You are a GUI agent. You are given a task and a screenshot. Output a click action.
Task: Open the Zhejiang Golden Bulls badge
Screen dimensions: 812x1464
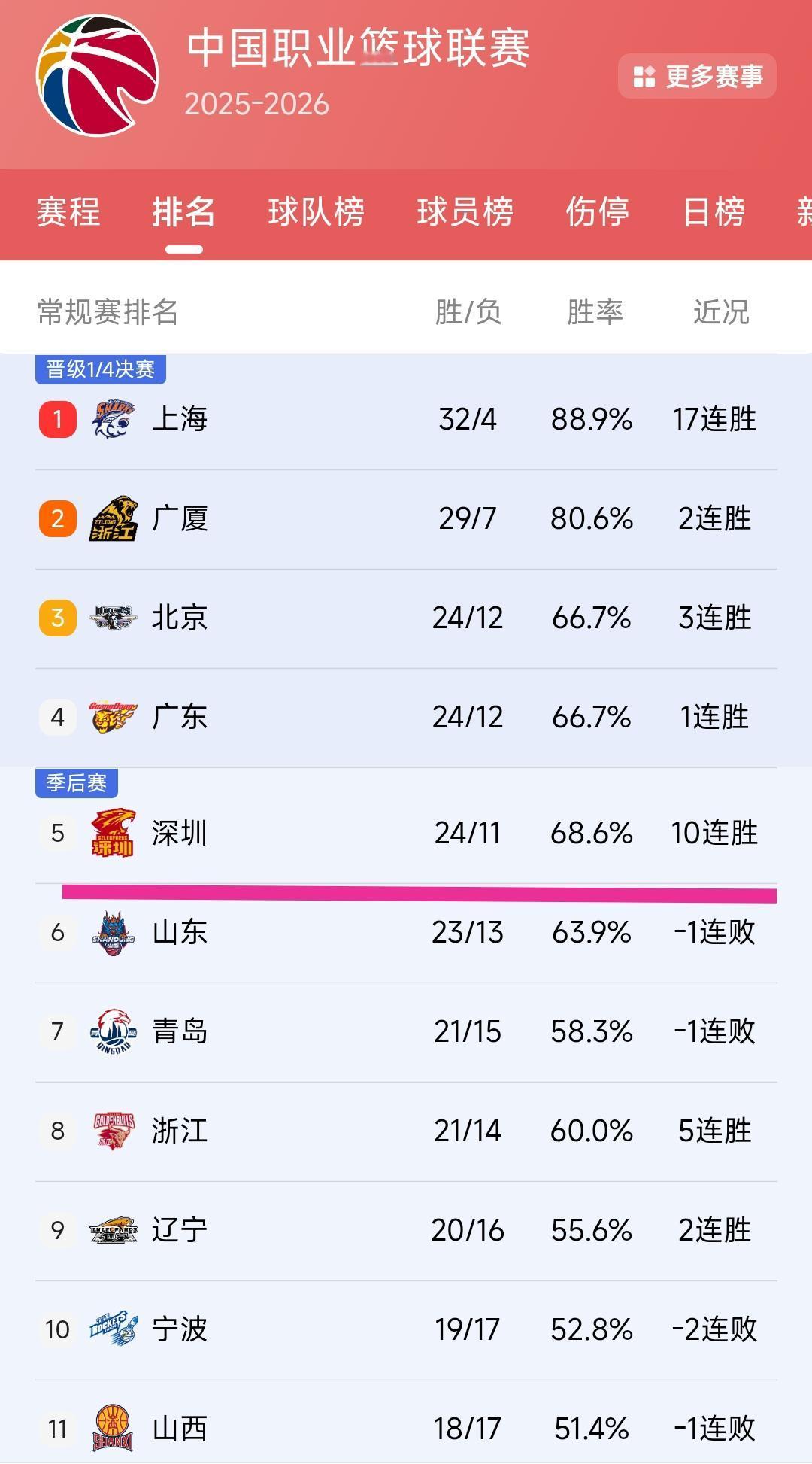113,1131
